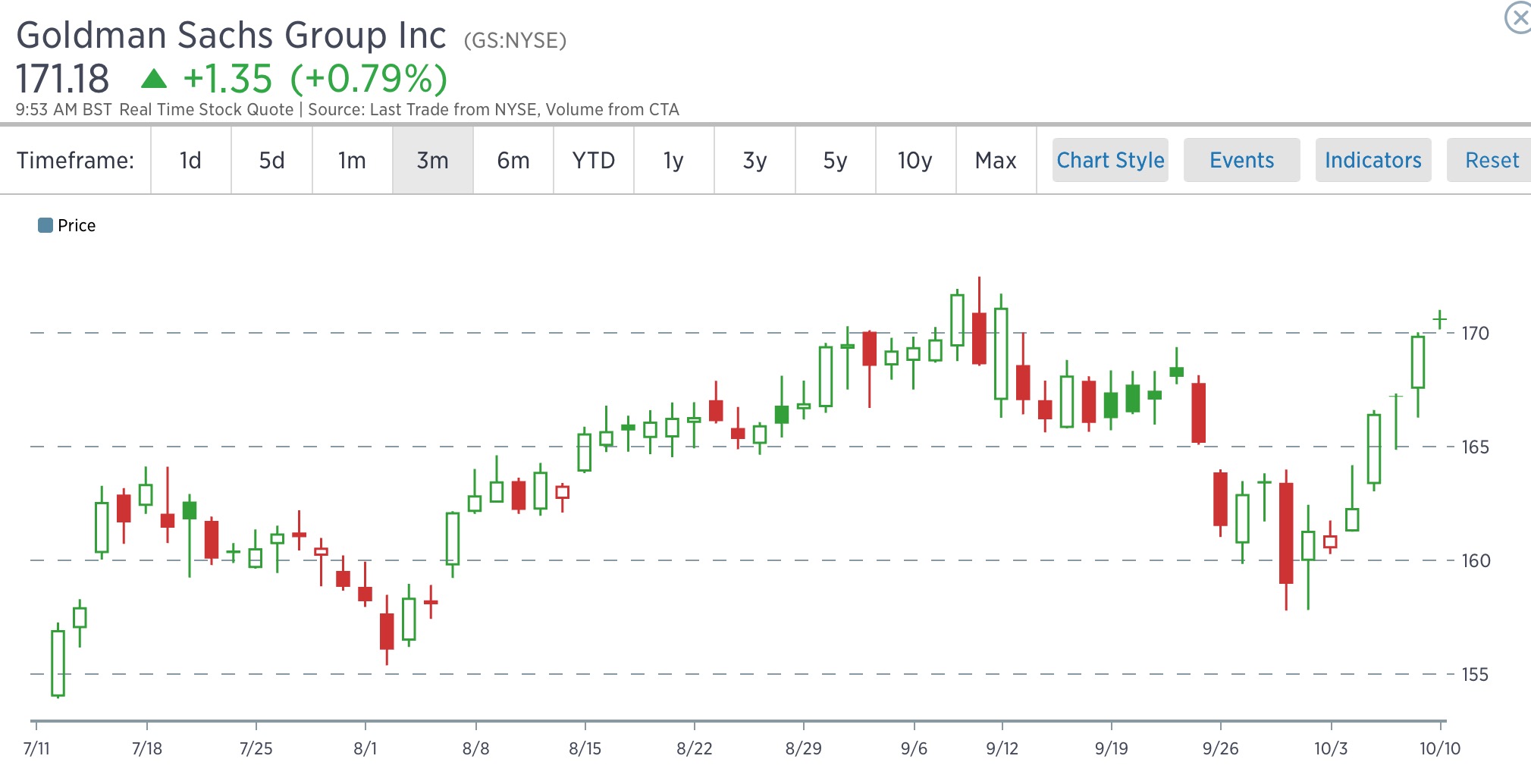The height and width of the screenshot is (784, 1531).
Task: Click the 9:53 AM BST timestamp
Action: click(64, 109)
